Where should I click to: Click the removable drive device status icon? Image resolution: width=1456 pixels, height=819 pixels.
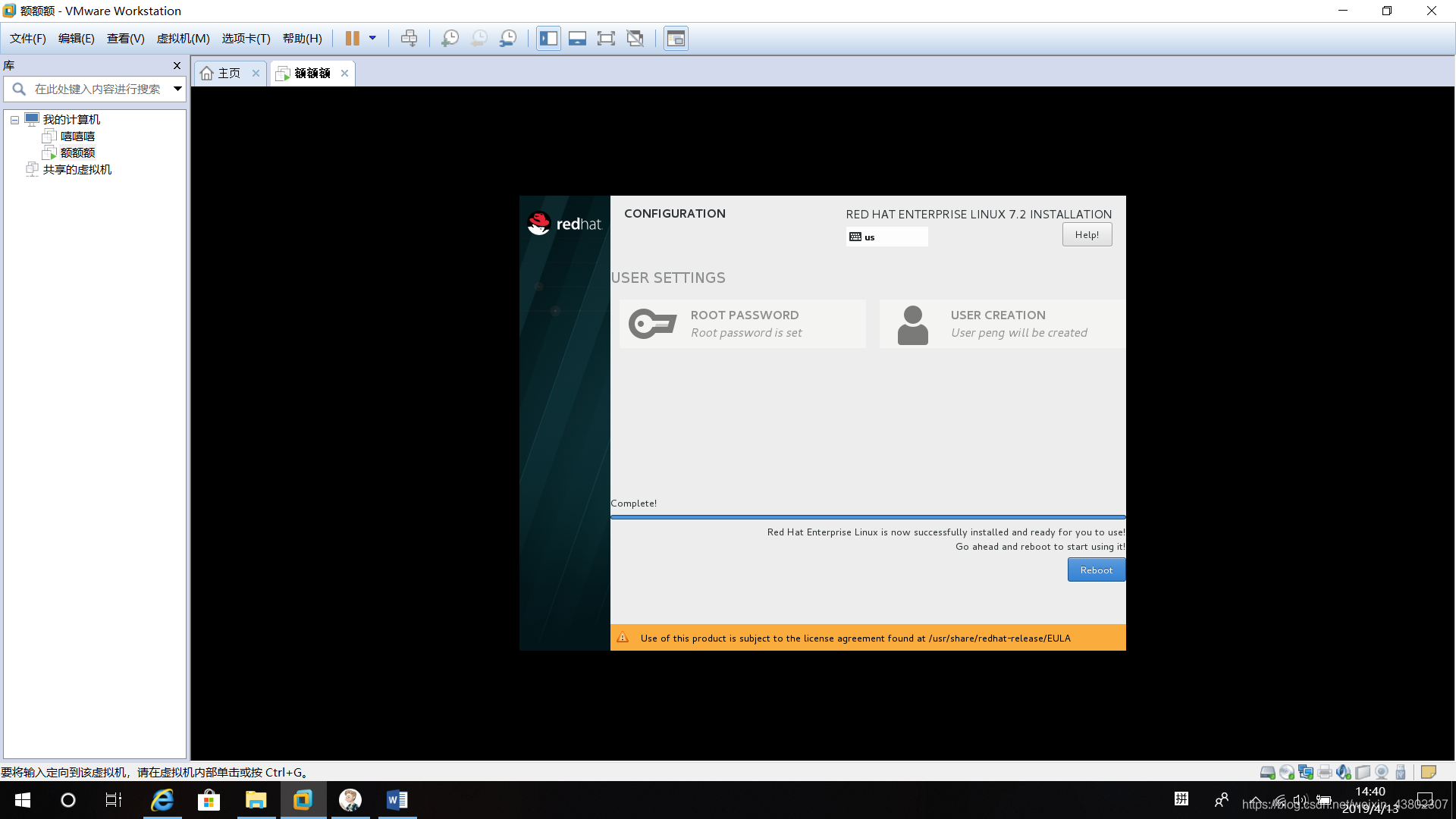pyautogui.click(x=1363, y=772)
